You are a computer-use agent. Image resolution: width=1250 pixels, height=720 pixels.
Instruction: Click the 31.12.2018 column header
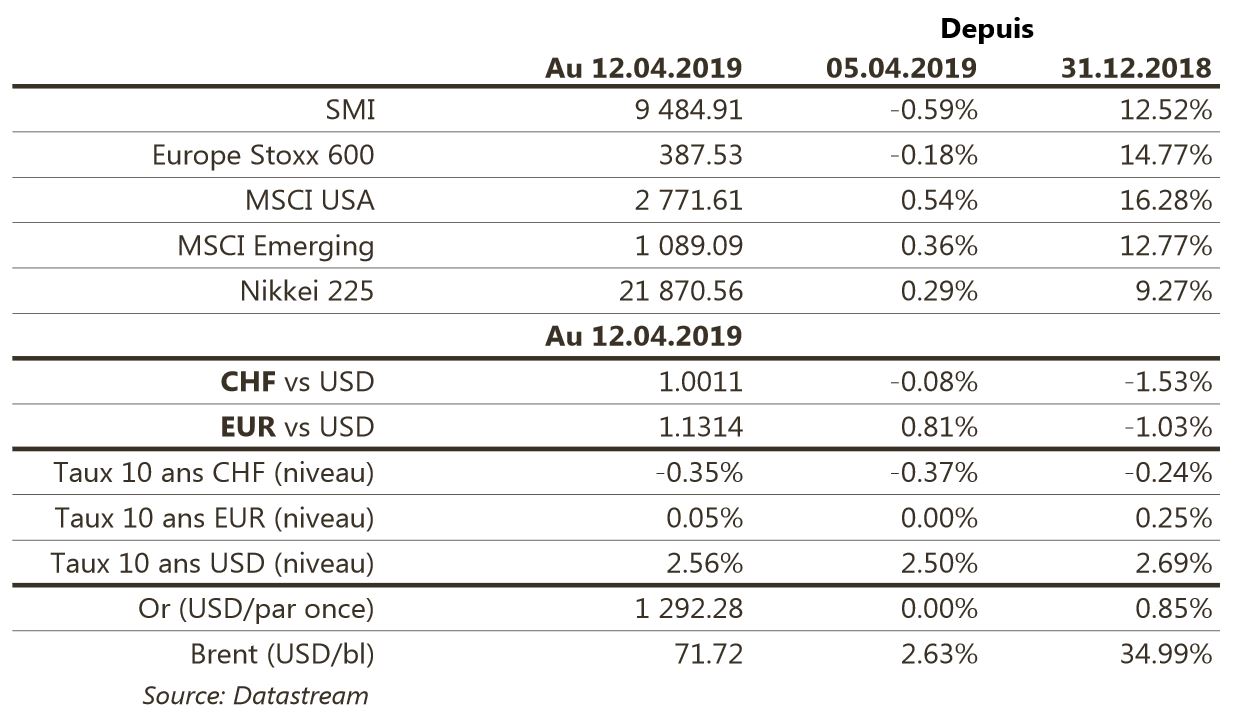tap(1136, 68)
